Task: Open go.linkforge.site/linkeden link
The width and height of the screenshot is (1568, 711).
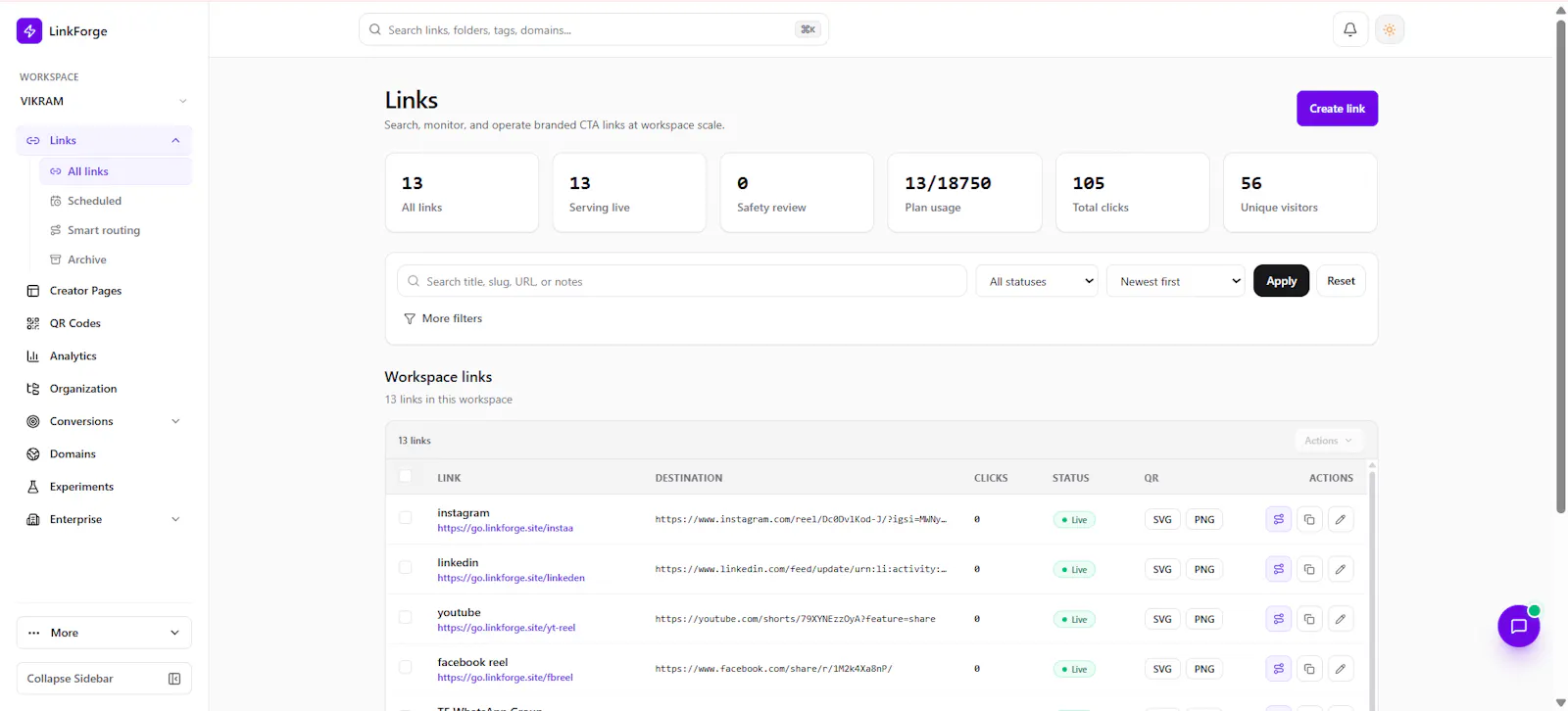Action: [511, 578]
